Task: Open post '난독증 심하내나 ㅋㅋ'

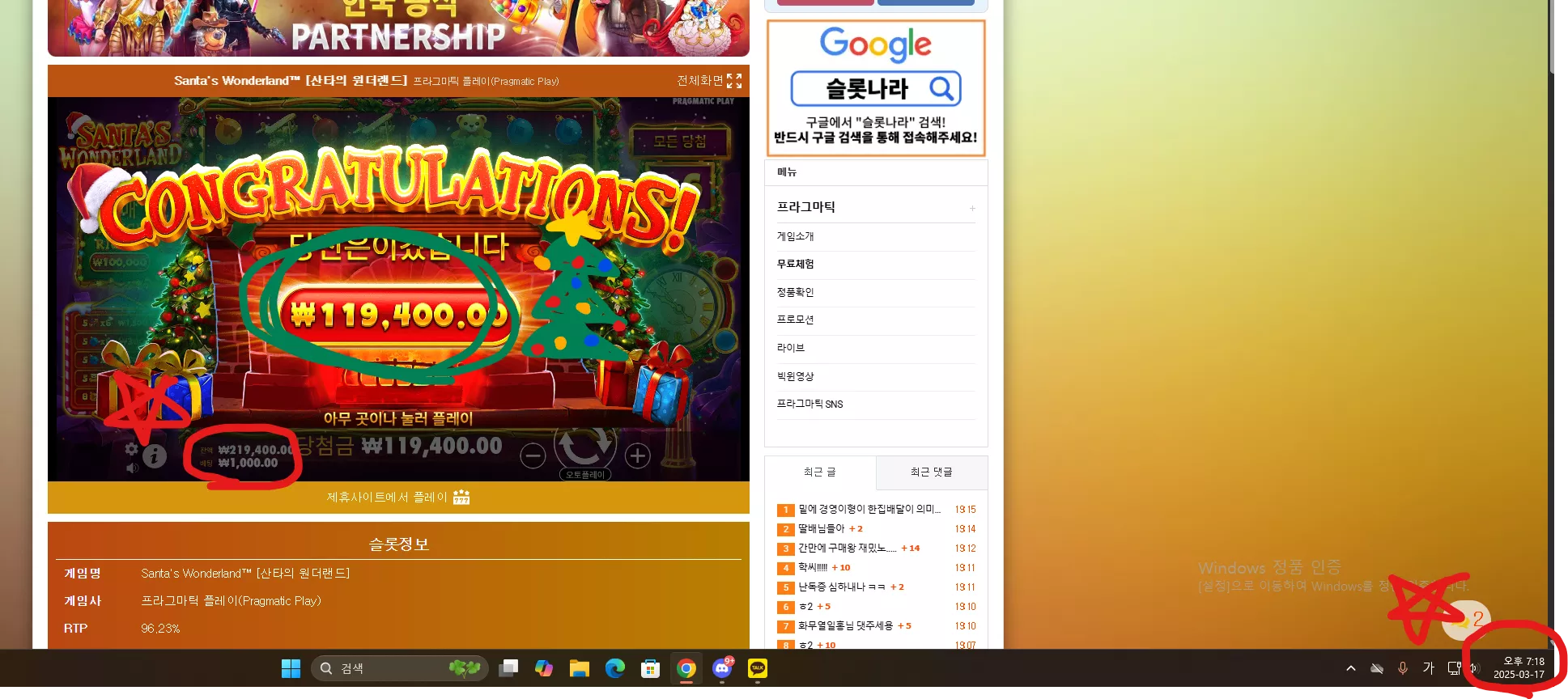Action: tap(842, 587)
